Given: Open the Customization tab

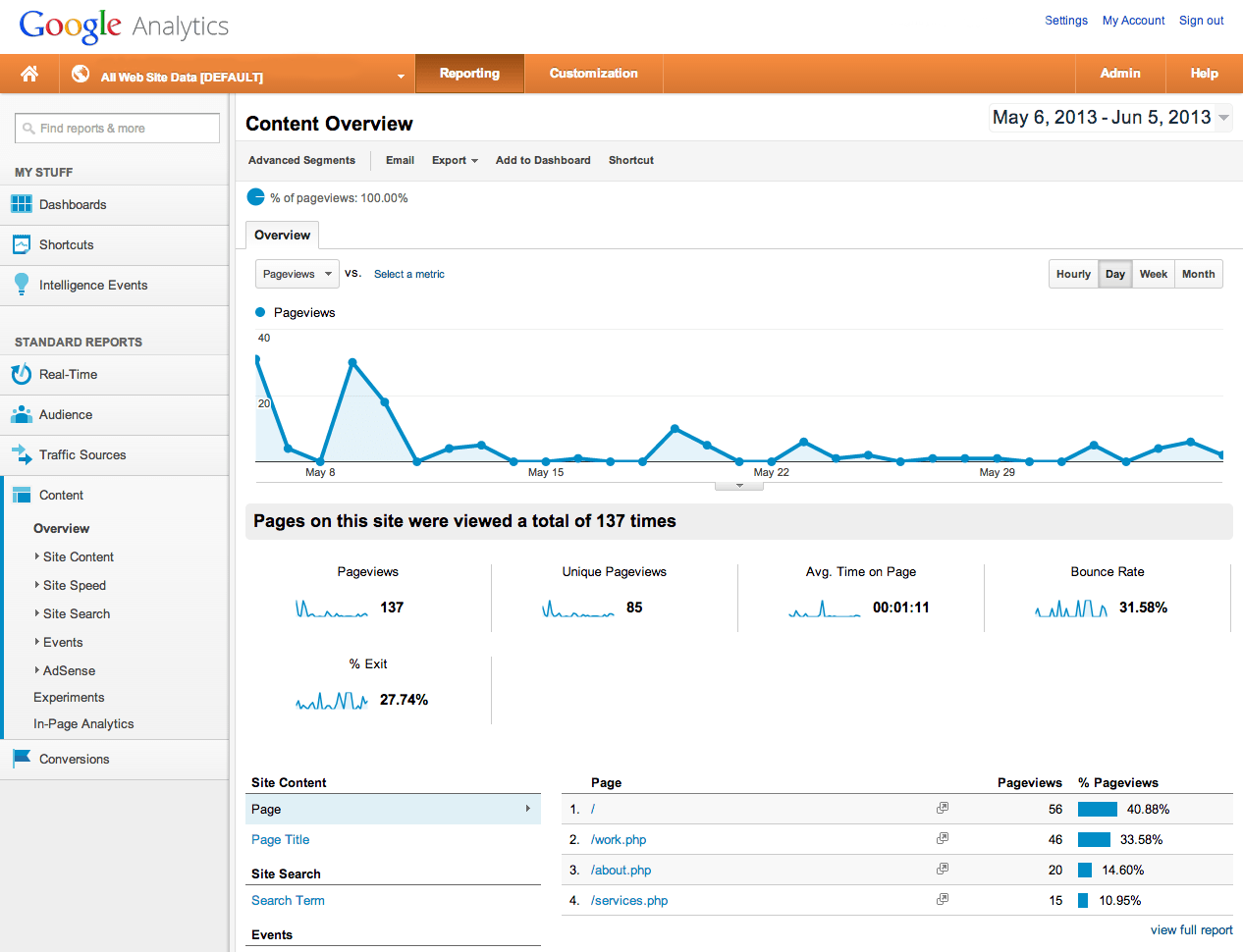Looking at the screenshot, I should [593, 74].
